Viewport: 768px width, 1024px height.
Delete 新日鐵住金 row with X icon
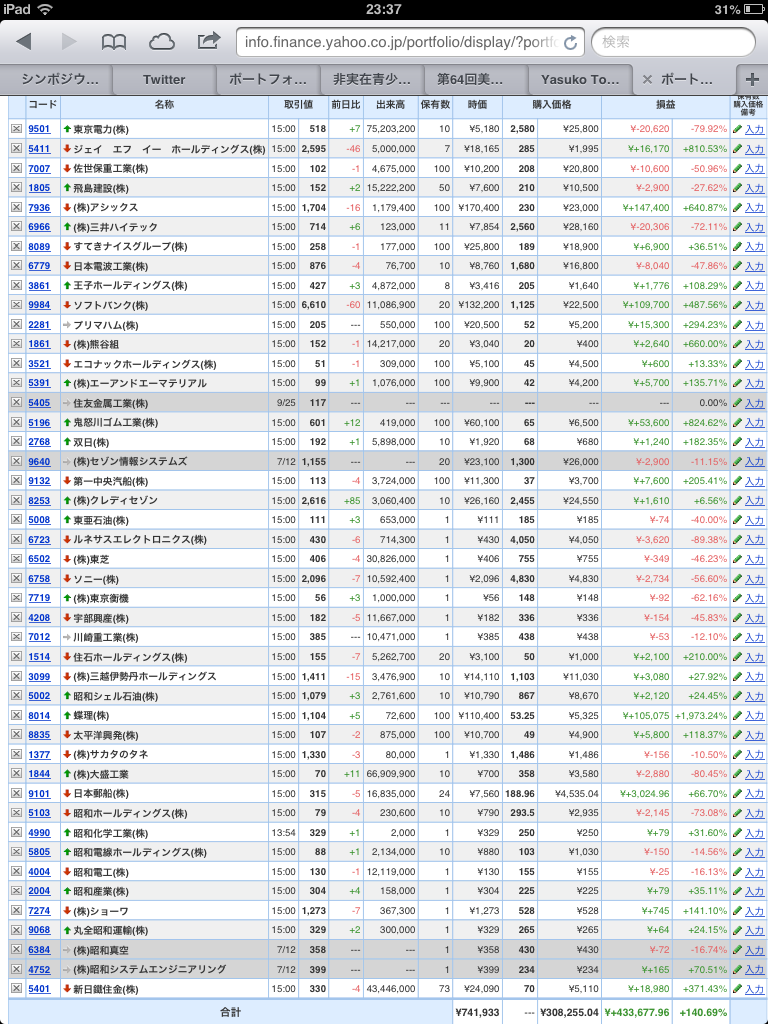[x=16, y=989]
